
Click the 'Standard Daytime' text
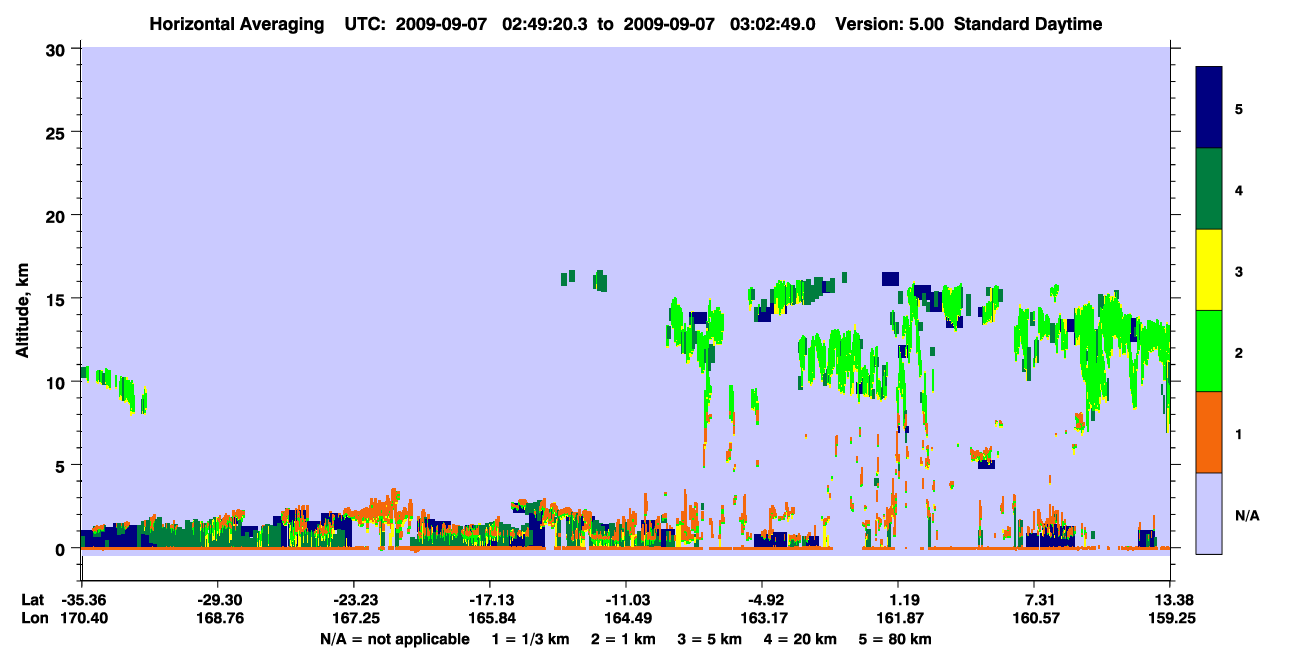pyautogui.click(x=1028, y=24)
